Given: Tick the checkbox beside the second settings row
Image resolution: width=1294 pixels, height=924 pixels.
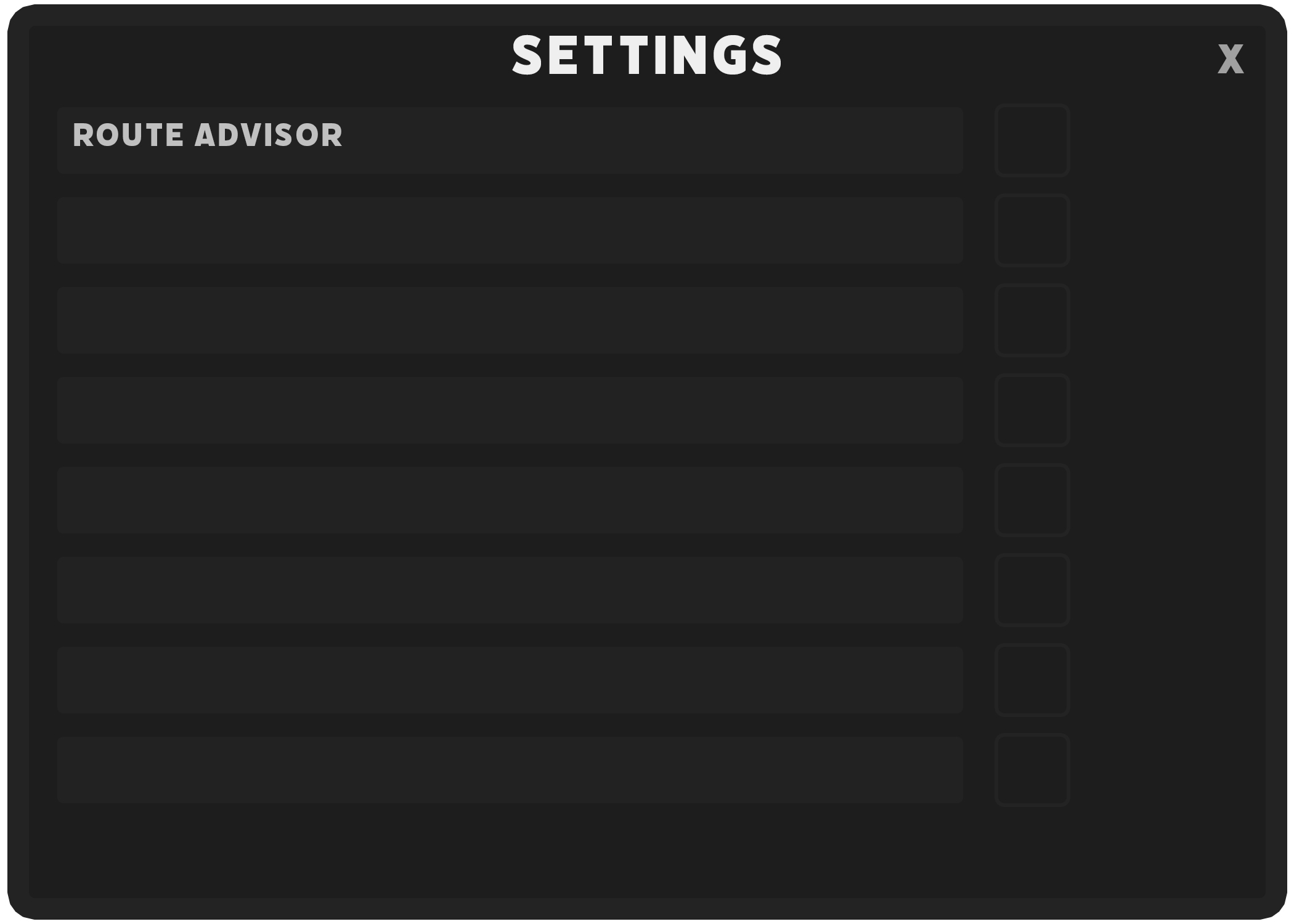Looking at the screenshot, I should pyautogui.click(x=1032, y=230).
